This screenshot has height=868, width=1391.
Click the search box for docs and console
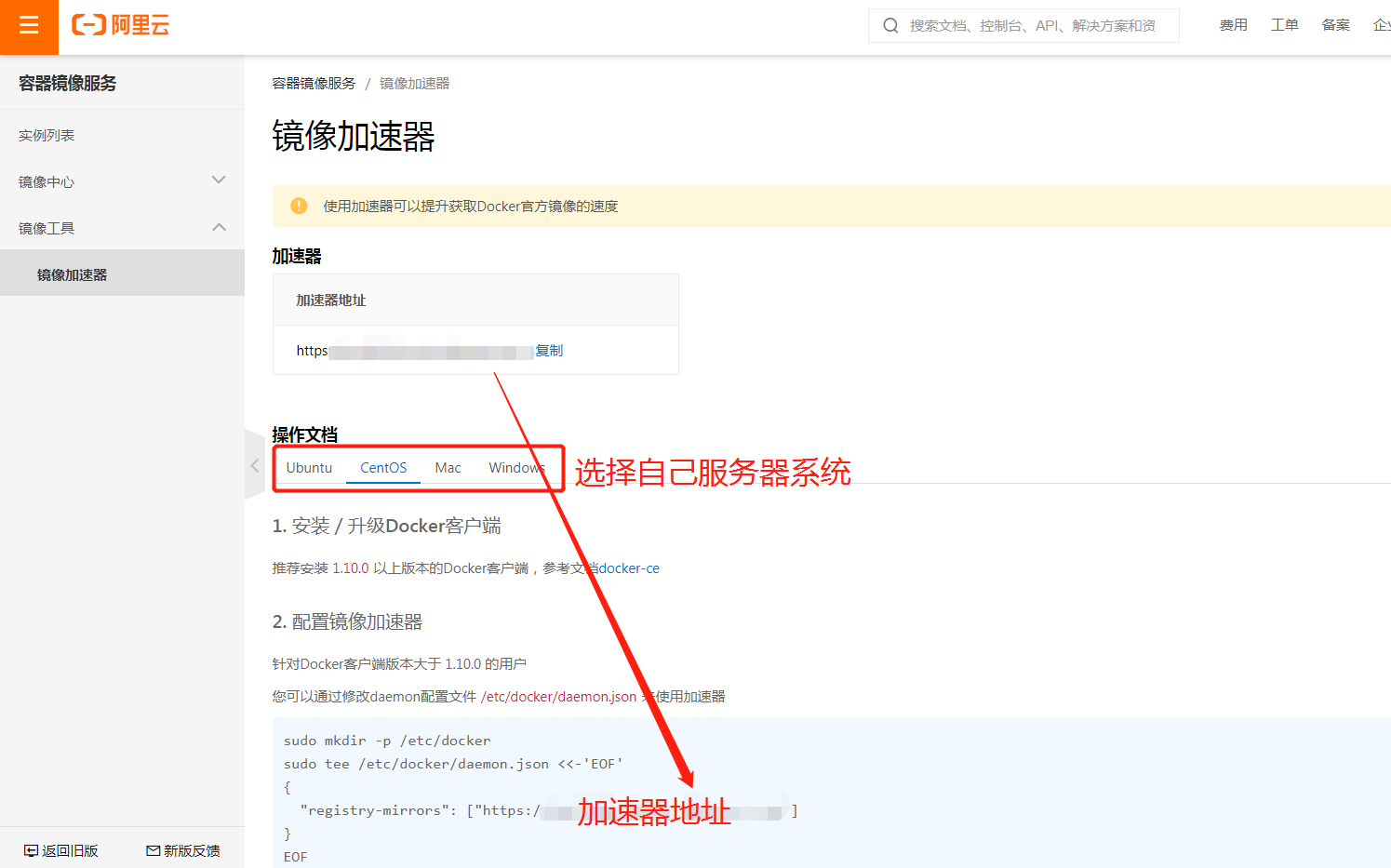[x=1023, y=26]
